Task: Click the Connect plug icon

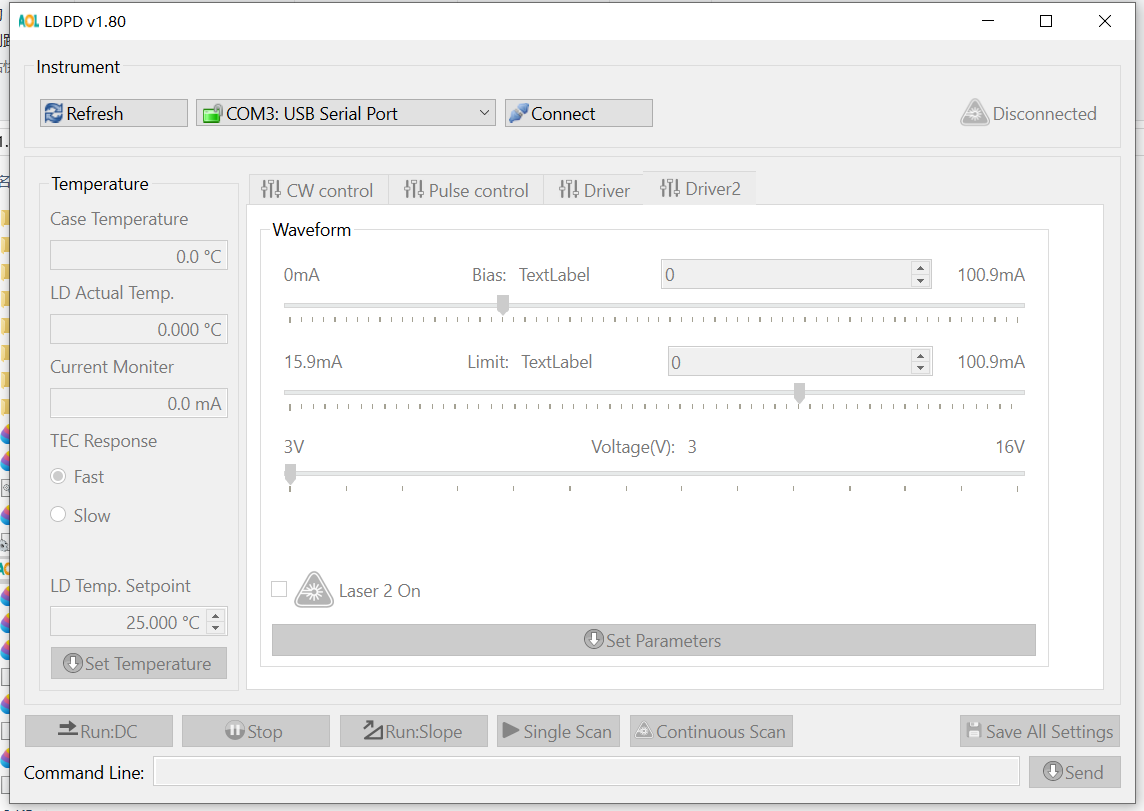Action: click(x=518, y=114)
